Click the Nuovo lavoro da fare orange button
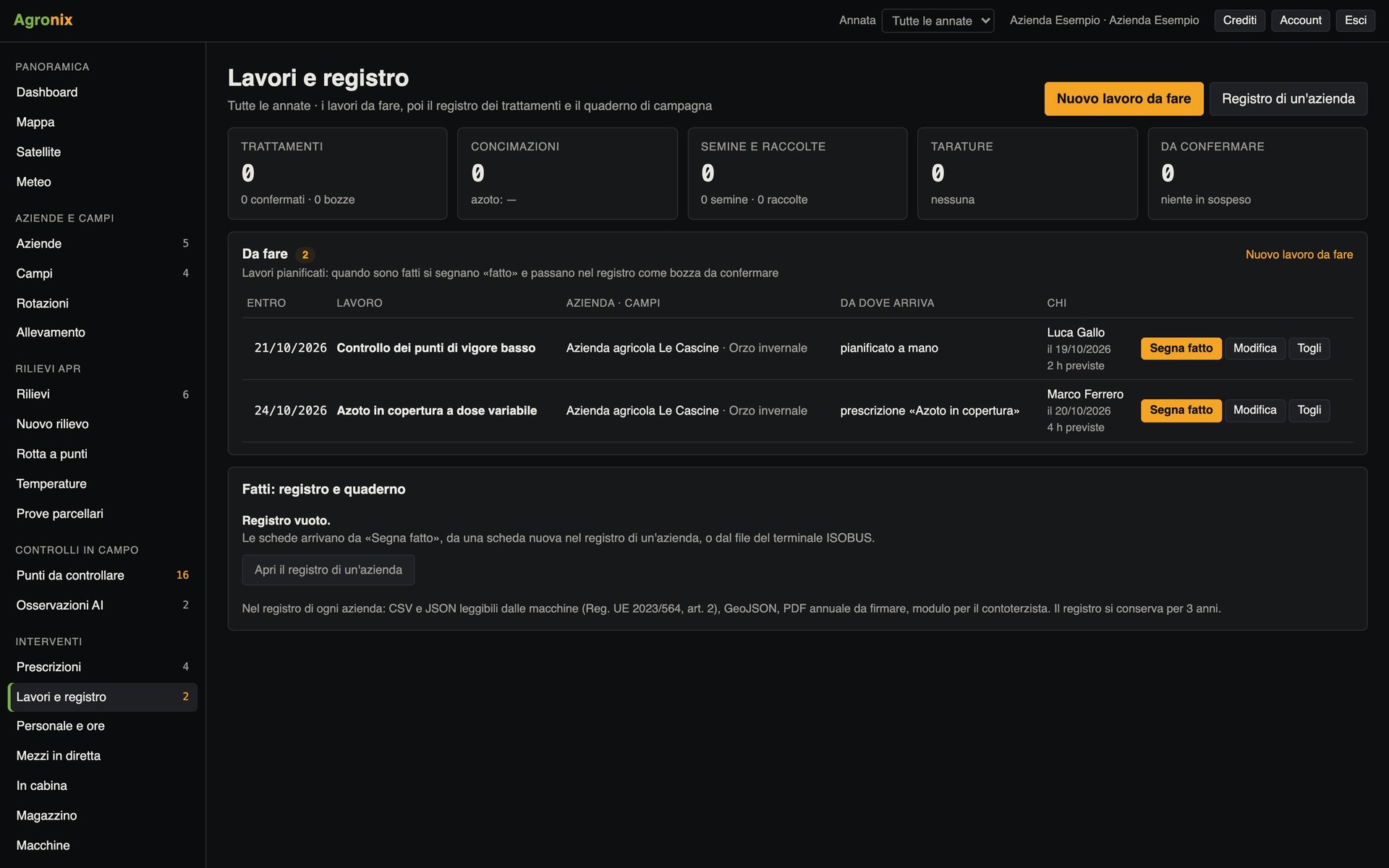1389x868 pixels. 1123,98
